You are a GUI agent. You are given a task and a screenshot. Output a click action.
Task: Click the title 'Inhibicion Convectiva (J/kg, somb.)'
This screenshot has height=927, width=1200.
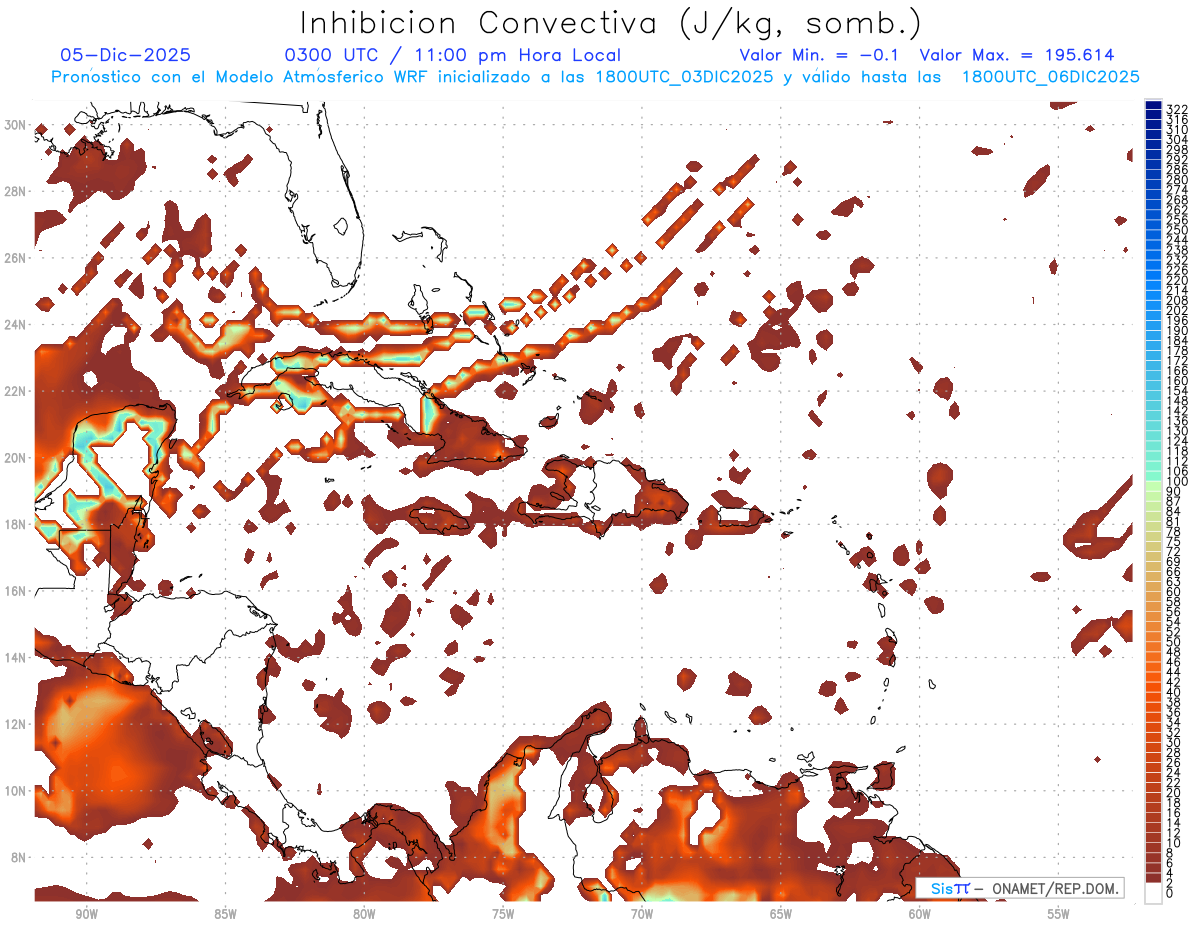click(610, 23)
